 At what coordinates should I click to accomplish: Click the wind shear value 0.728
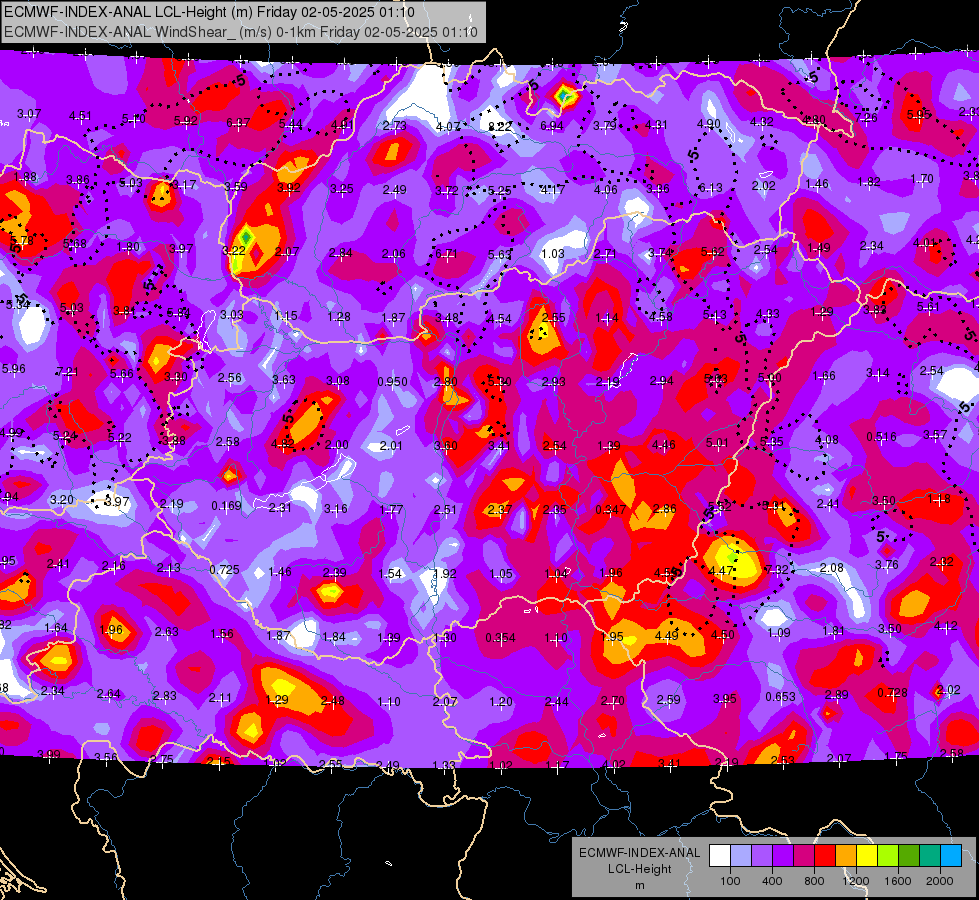(892, 693)
